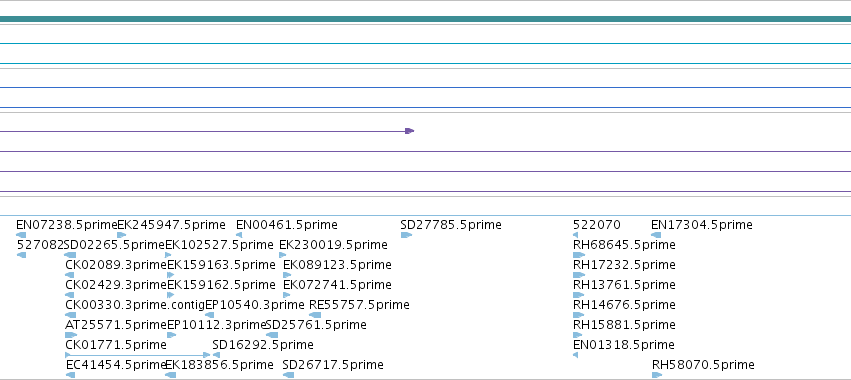This screenshot has height=380, width=851.
Task: Open the RH58070.5prime label
Action: (703, 365)
